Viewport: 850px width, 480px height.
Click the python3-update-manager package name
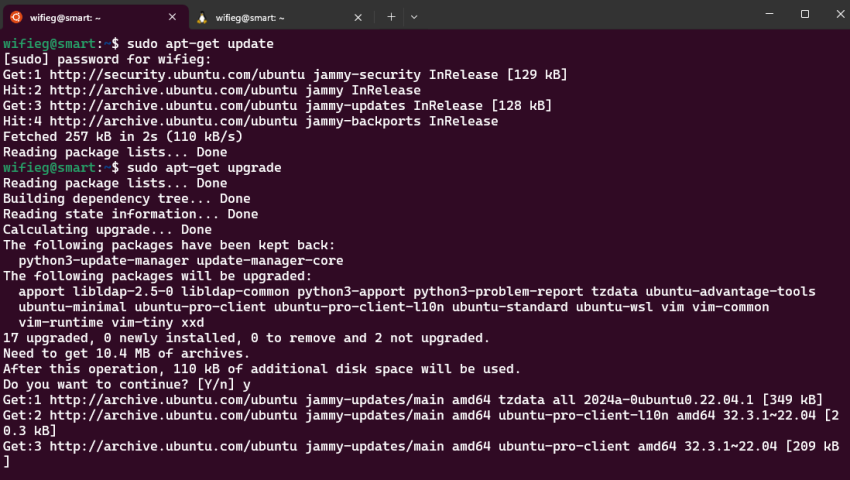[104, 261]
